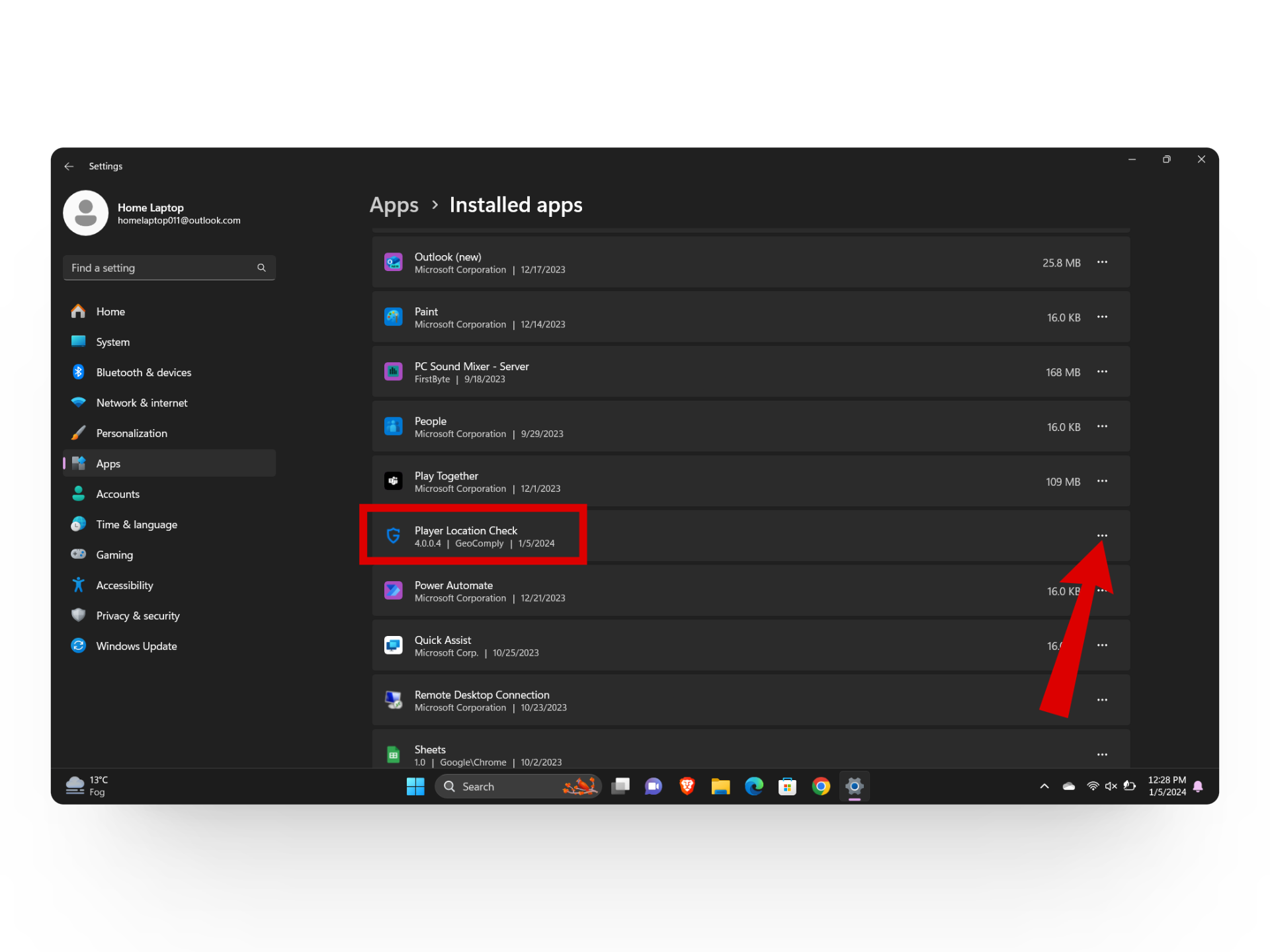
Task: Show hidden system tray icons chevron
Action: [1044, 786]
